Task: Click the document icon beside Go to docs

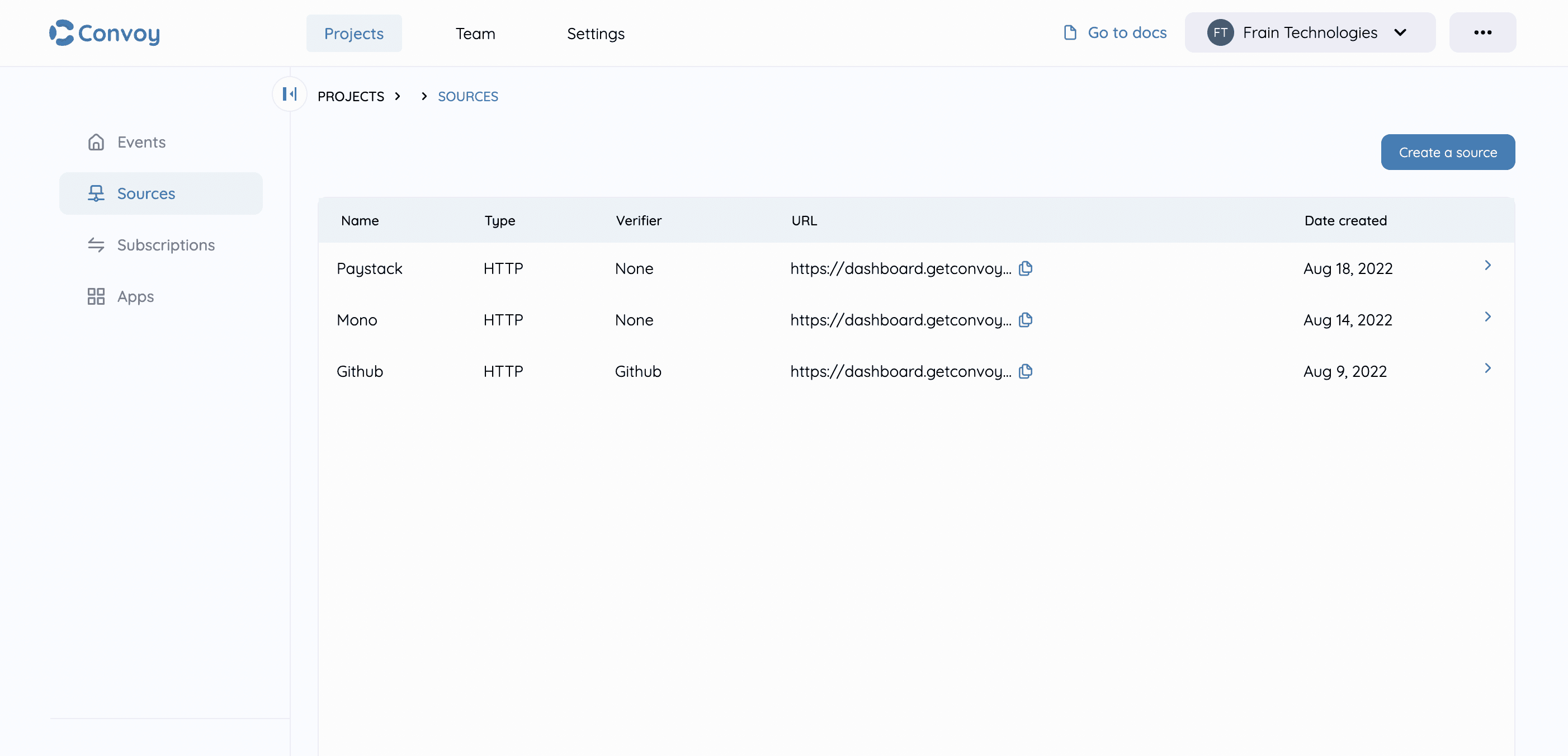Action: click(x=1070, y=32)
